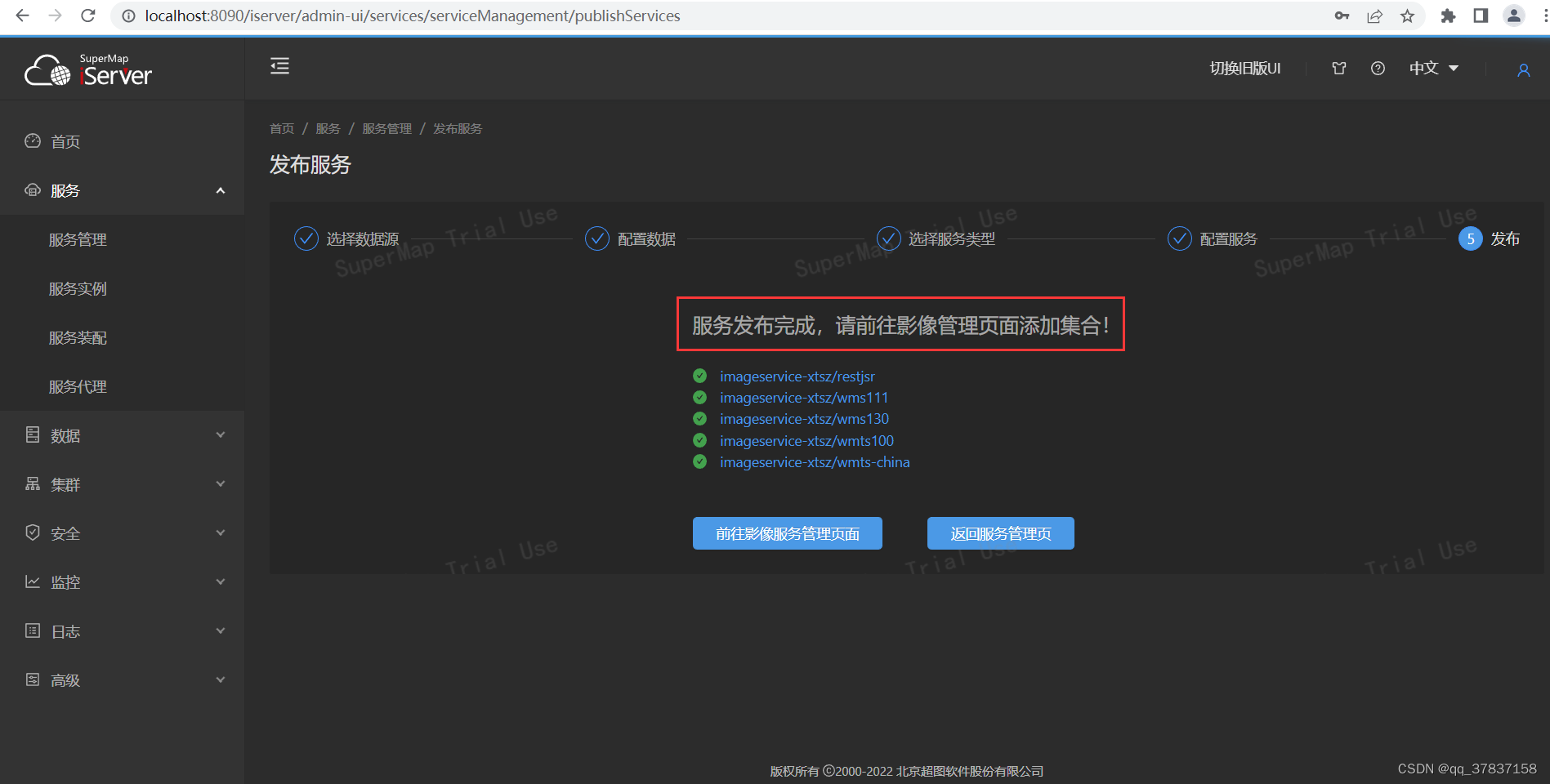Click the 高级 advanced icon in sidebar
This screenshot has height=784, width=1550.
coord(33,679)
